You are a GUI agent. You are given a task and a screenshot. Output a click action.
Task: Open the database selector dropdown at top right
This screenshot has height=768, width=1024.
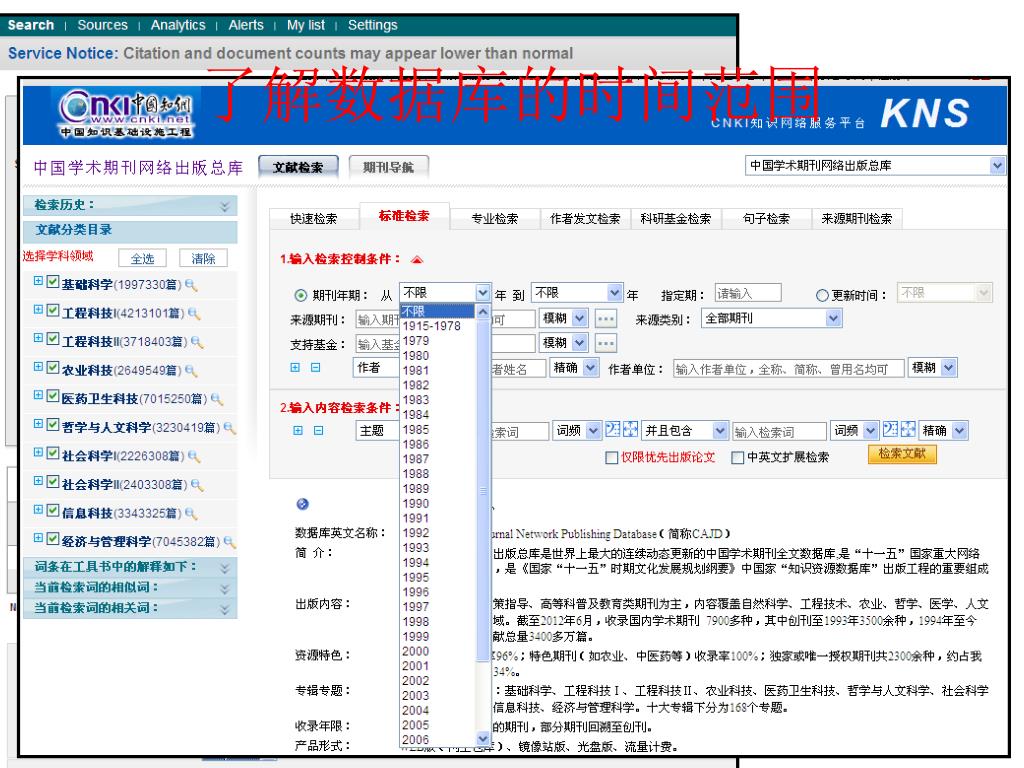(x=997, y=166)
